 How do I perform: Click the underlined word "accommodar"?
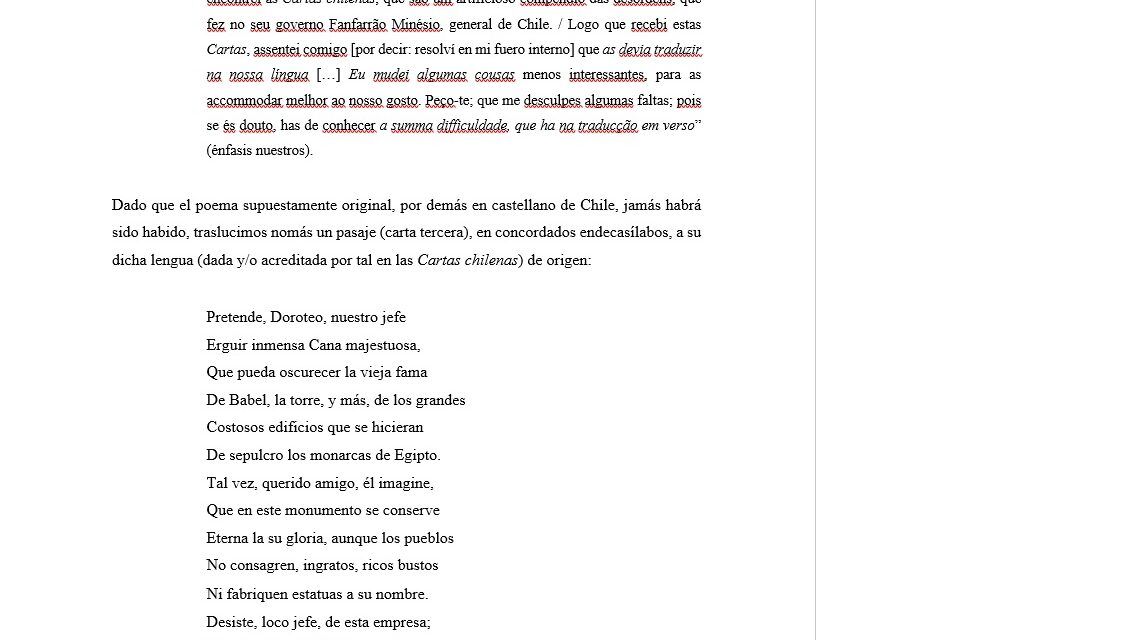coord(244,100)
